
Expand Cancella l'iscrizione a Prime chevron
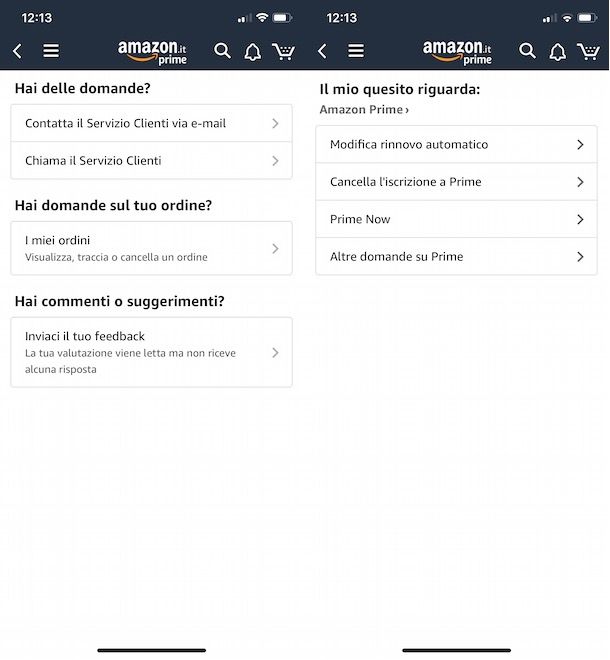click(580, 182)
